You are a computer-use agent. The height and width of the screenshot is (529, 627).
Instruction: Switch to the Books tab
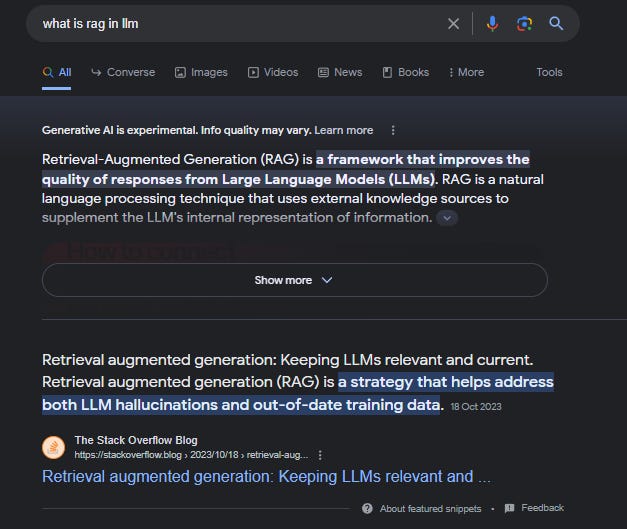pyautogui.click(x=406, y=72)
